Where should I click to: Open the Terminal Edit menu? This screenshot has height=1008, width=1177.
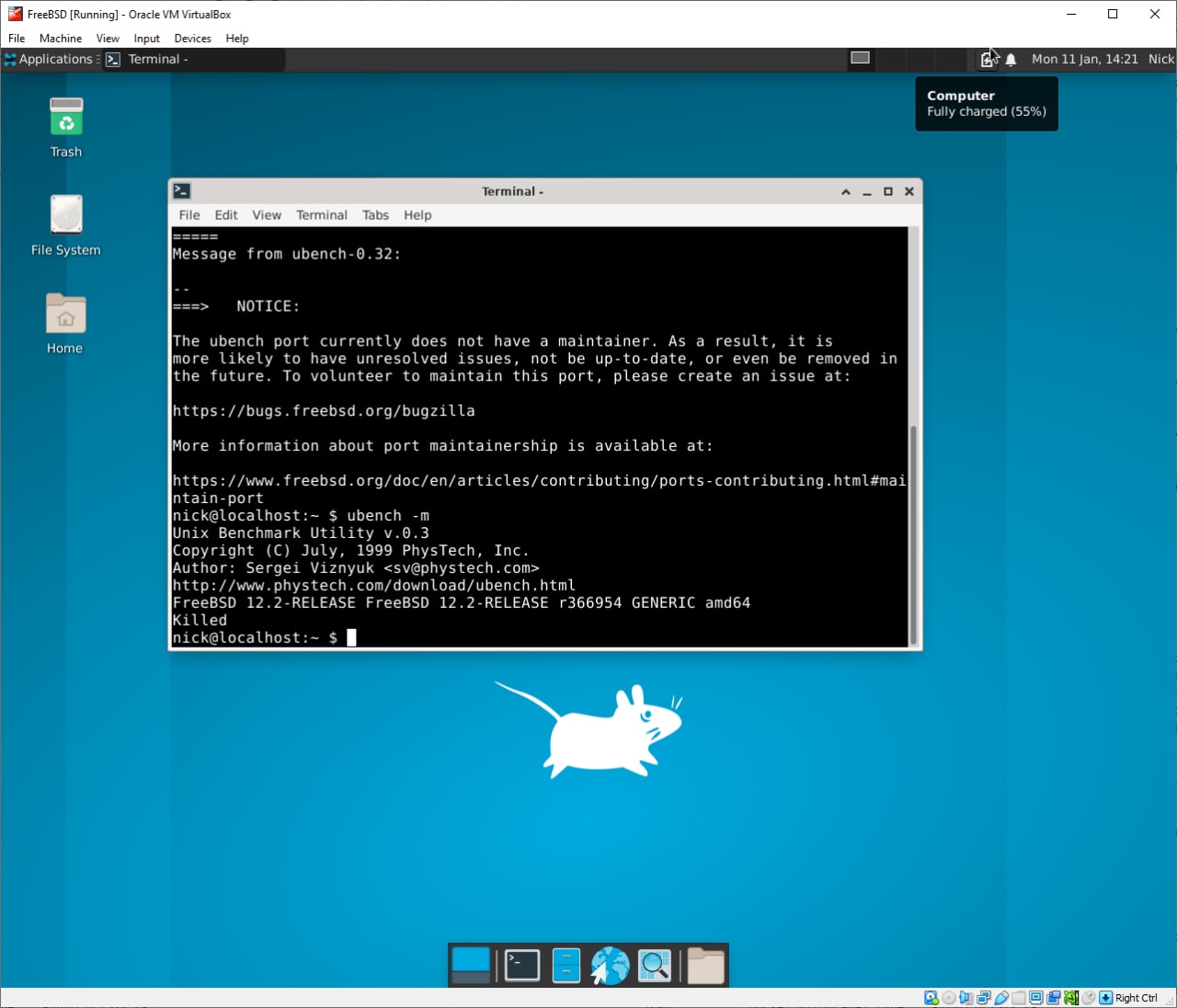[226, 215]
